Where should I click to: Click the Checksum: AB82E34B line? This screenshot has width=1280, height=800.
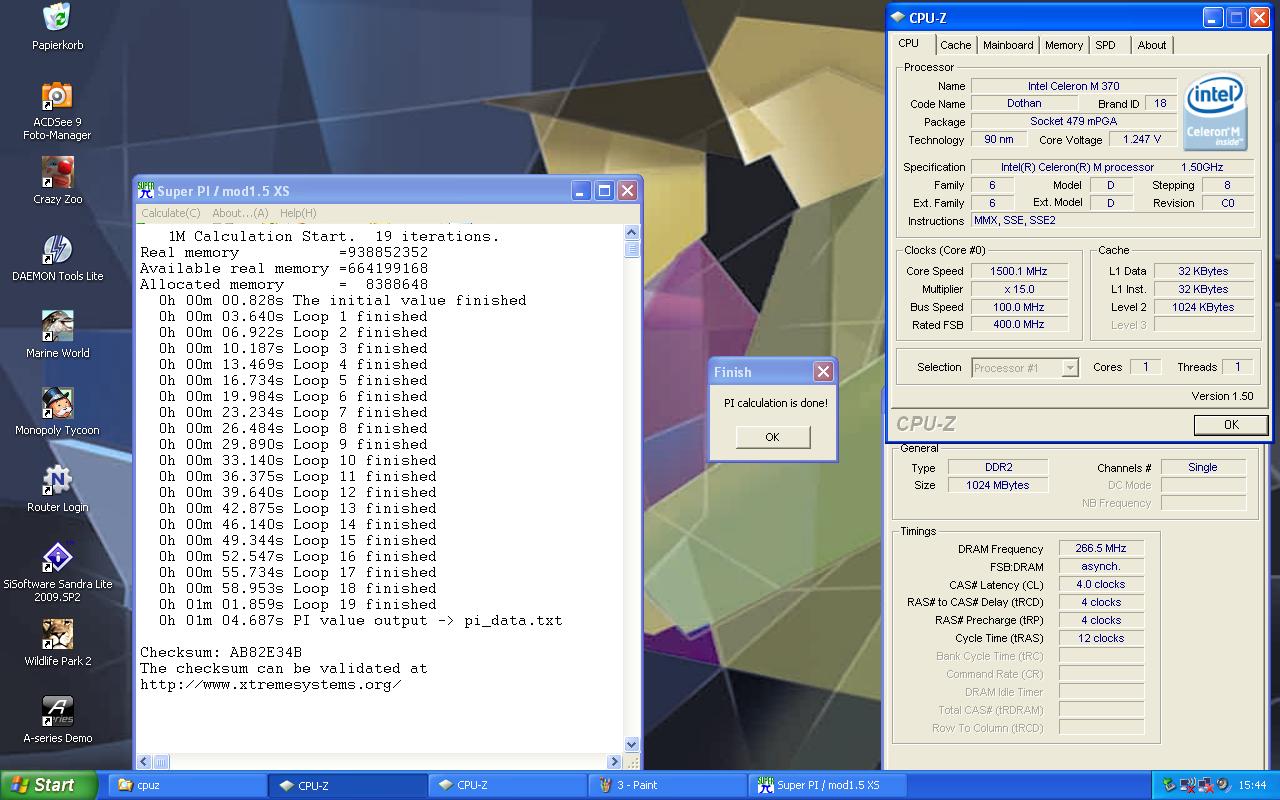point(221,652)
